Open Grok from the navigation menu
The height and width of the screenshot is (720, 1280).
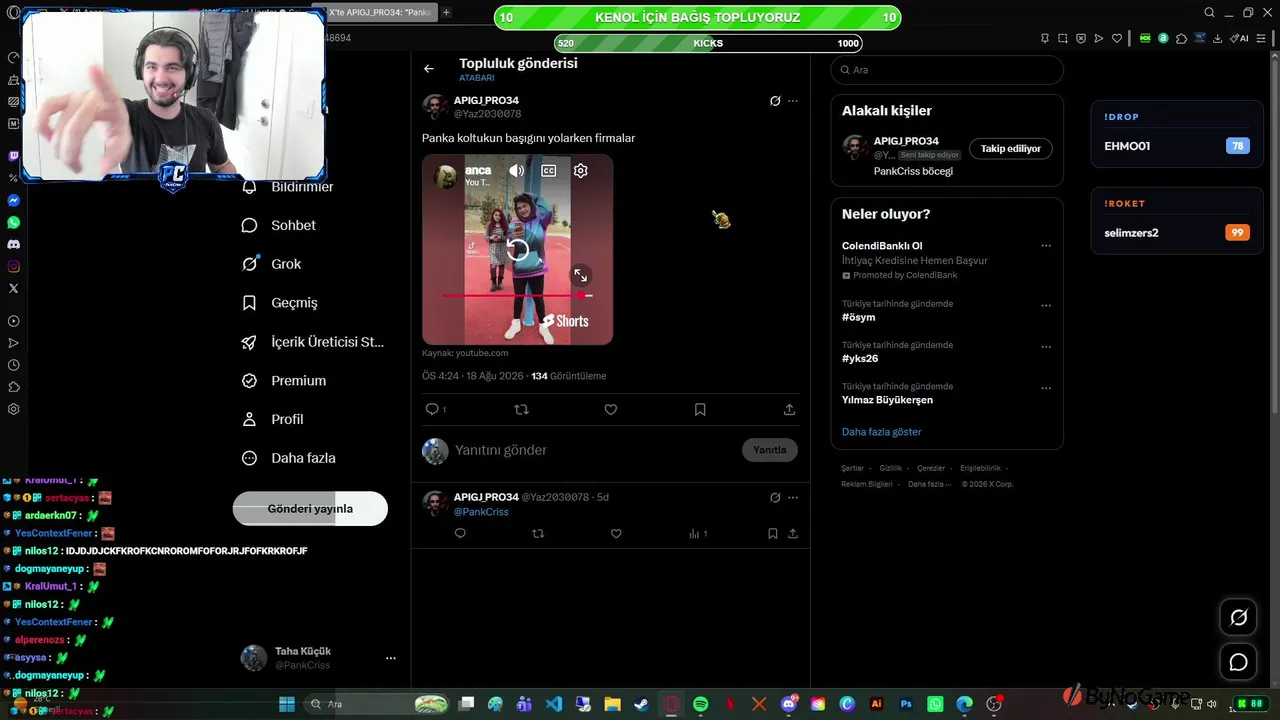[271, 264]
